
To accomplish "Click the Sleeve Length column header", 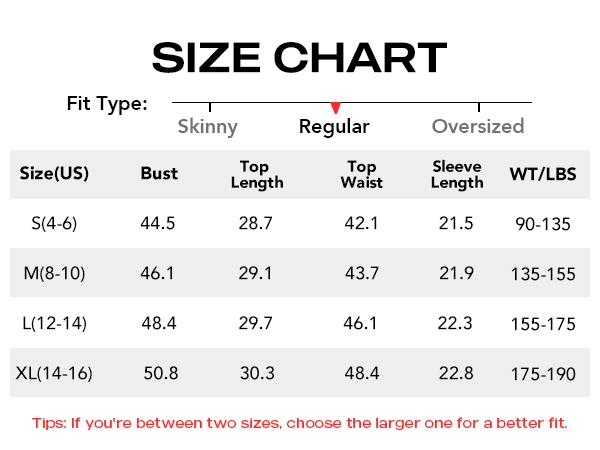I will tap(457, 174).
